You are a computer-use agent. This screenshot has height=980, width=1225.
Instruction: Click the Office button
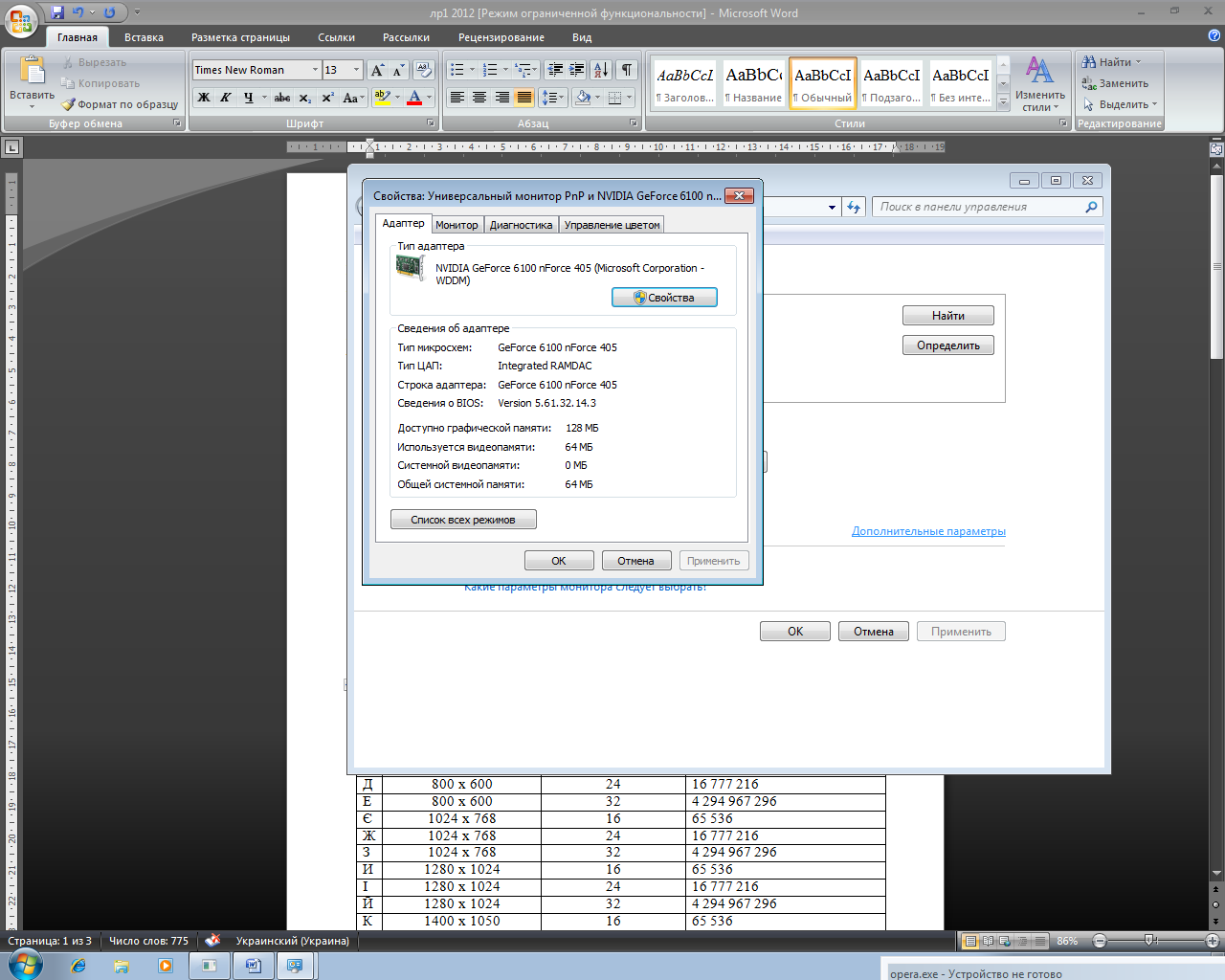point(20,20)
